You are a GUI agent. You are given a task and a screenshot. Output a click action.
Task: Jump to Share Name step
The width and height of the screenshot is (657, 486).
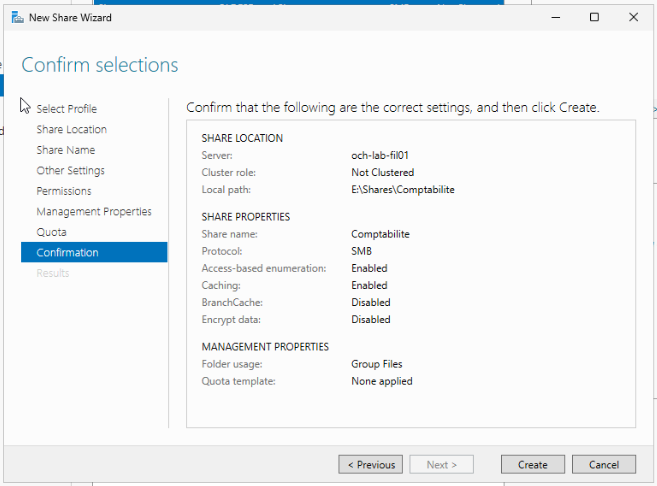[x=66, y=150]
